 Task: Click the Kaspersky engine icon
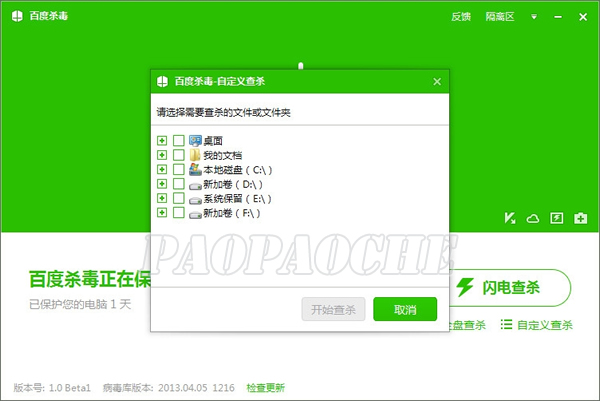pyautogui.click(x=510, y=218)
